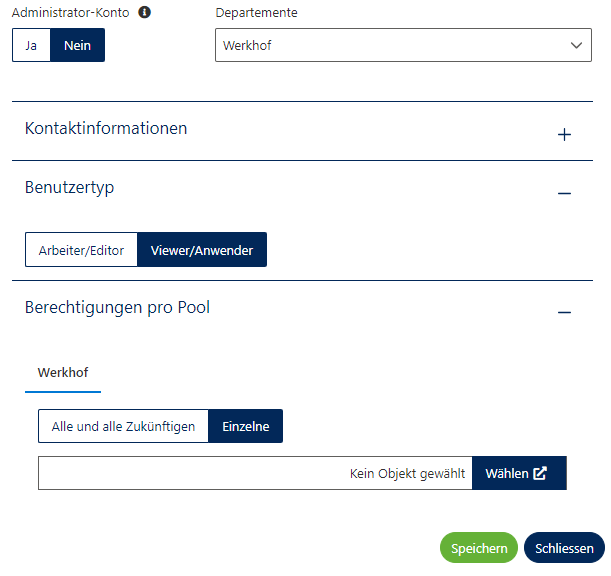Click the chevron arrow of Departemente dropdown
Image resolution: width=611 pixels, height=576 pixels.
[576, 45]
